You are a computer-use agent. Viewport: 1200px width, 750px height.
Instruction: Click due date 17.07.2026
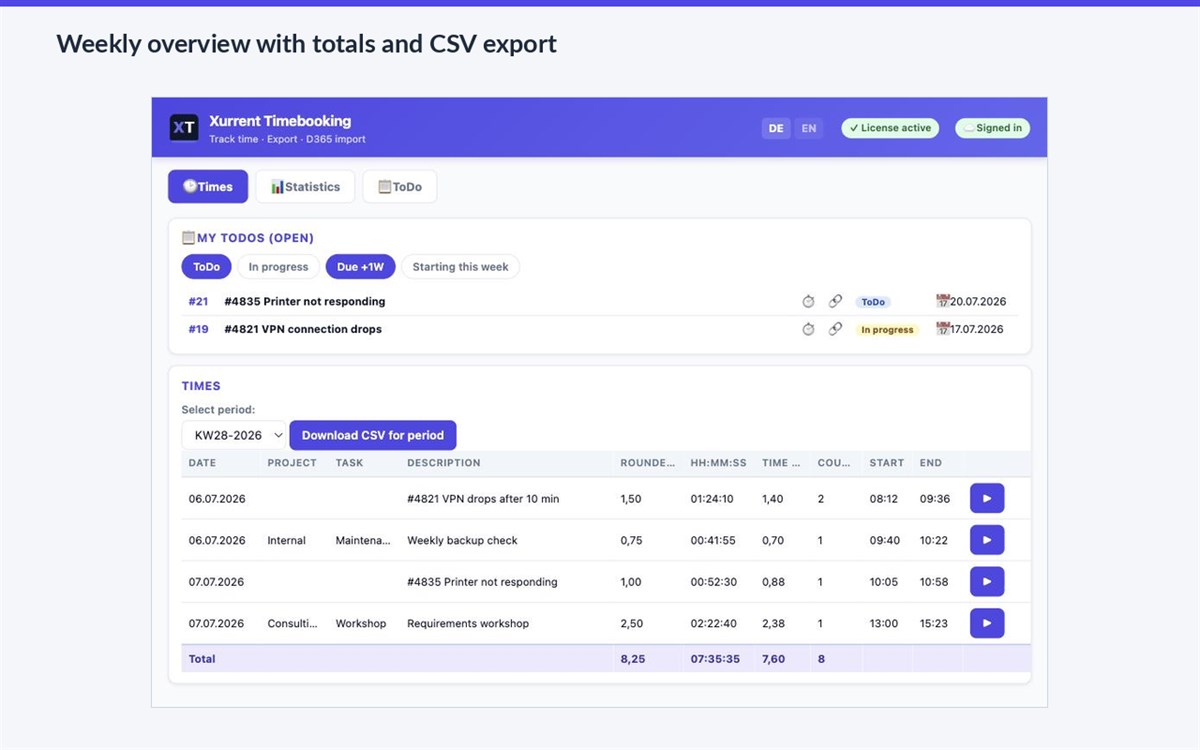[977, 329]
